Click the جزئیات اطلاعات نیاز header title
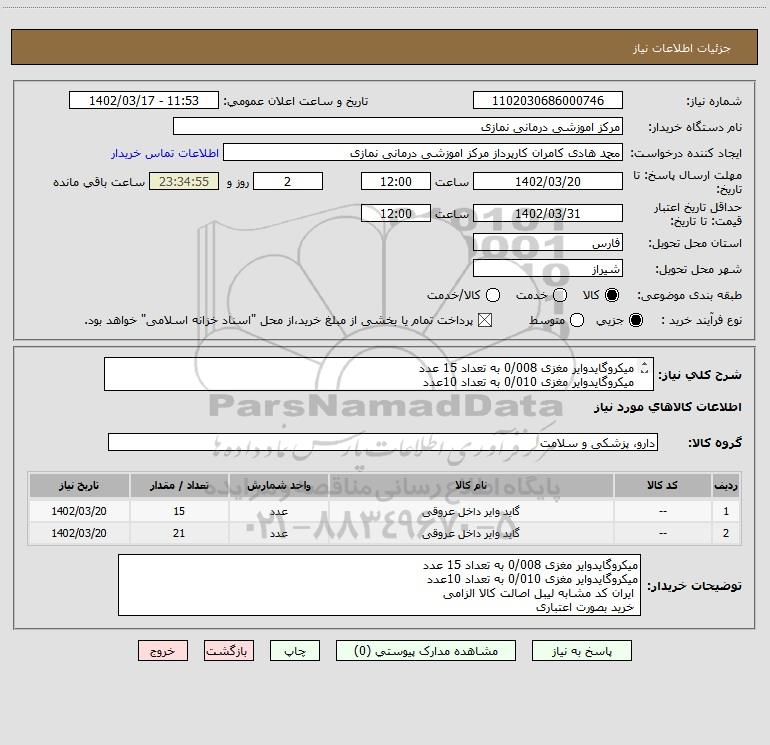Screen dimensions: 770x745 coord(682,48)
